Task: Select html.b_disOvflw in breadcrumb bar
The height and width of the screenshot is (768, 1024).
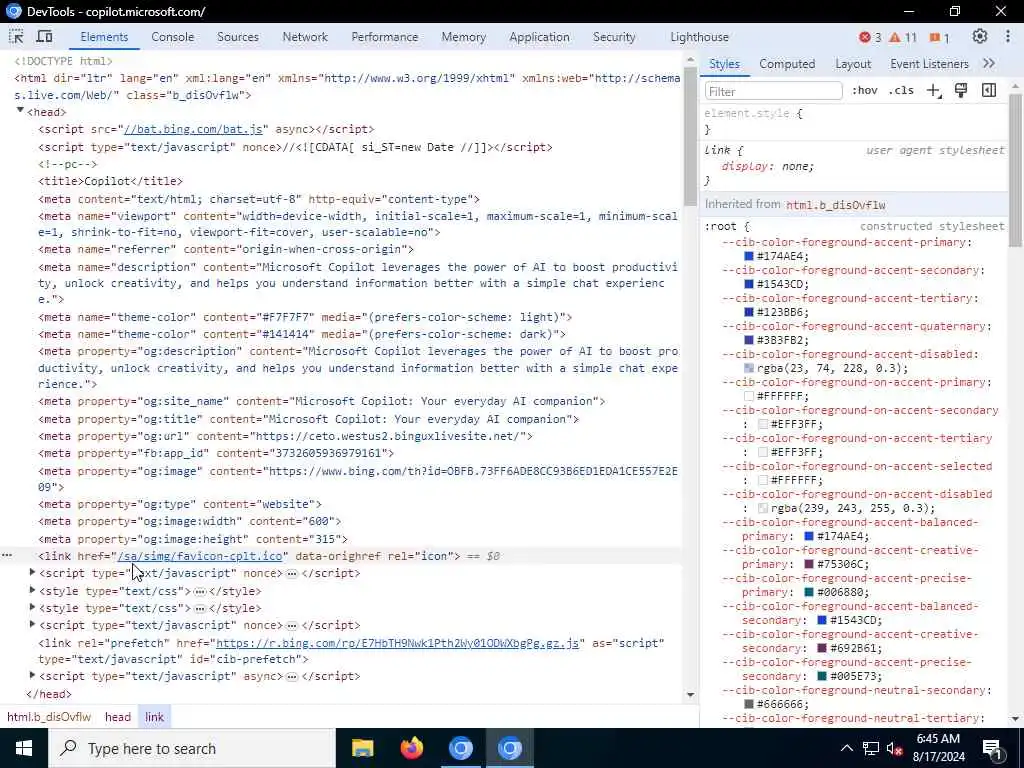Action: click(x=49, y=717)
